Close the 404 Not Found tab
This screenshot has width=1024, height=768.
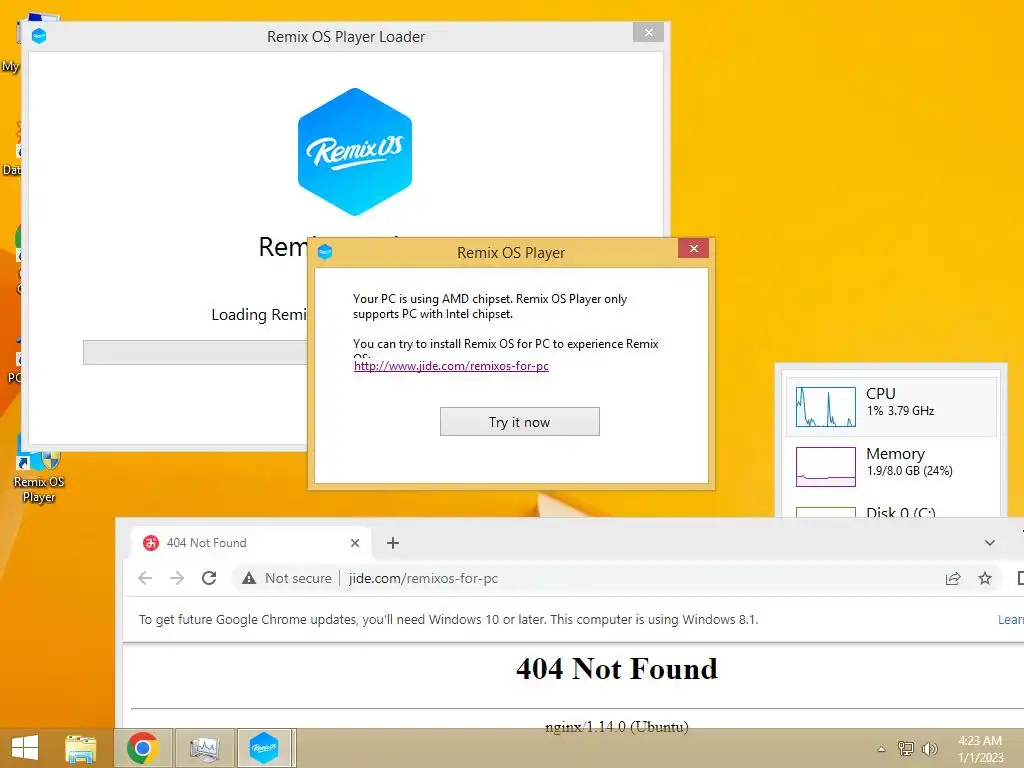355,543
